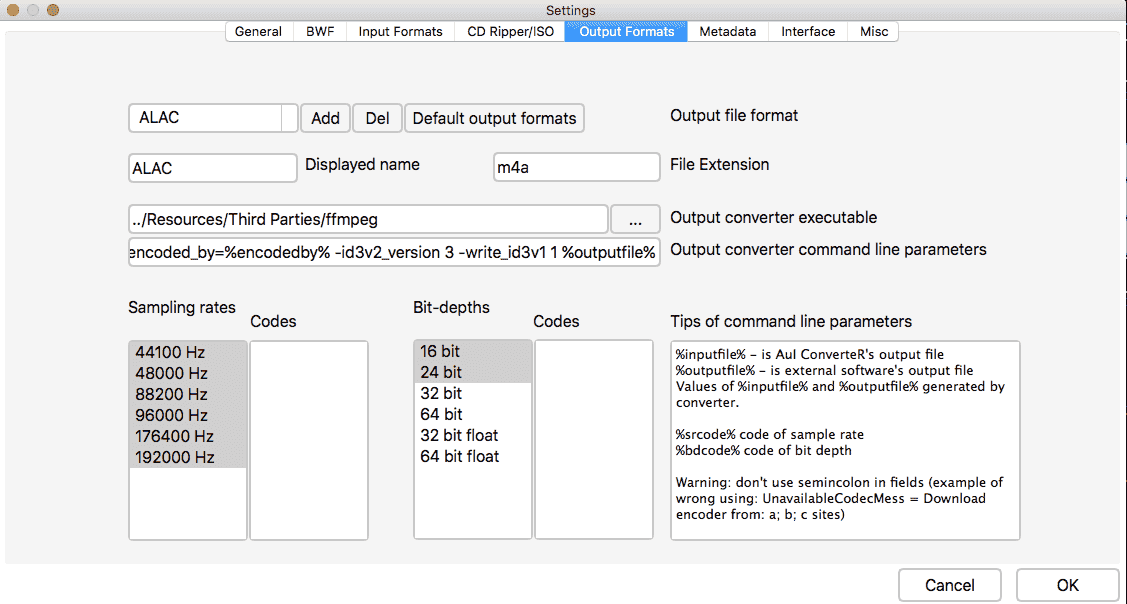Image resolution: width=1127 pixels, height=604 pixels.
Task: Cancel the Settings dialog
Action: 949,585
